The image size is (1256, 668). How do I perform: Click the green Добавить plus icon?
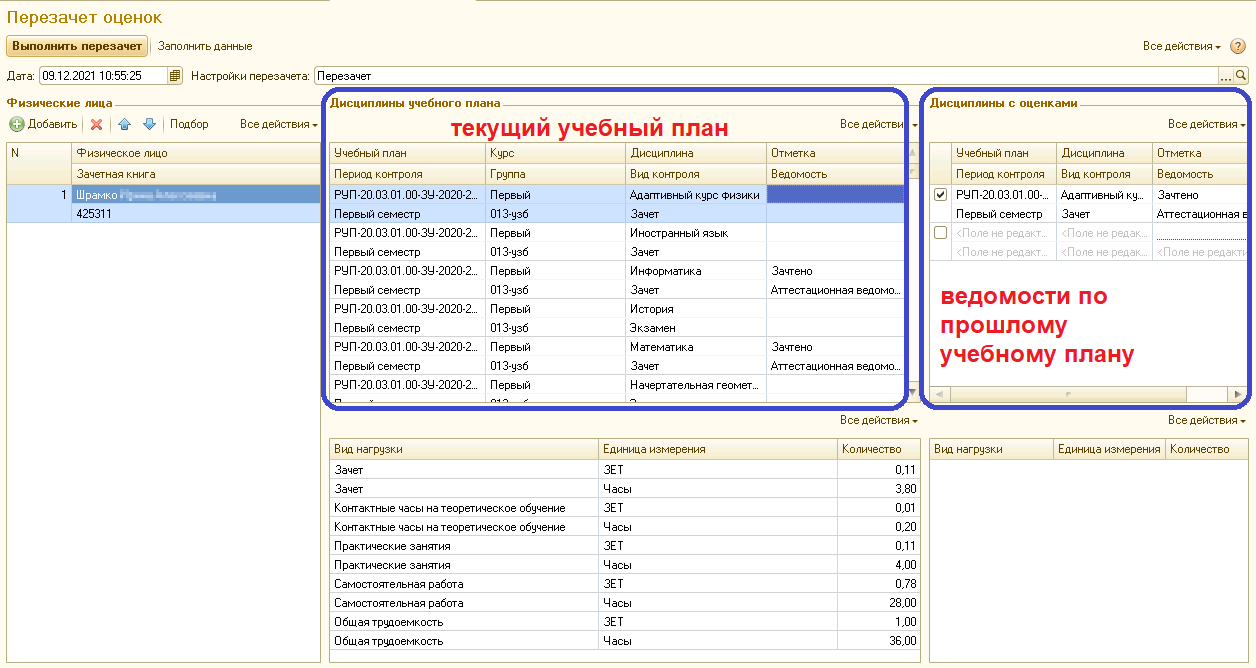point(16,125)
